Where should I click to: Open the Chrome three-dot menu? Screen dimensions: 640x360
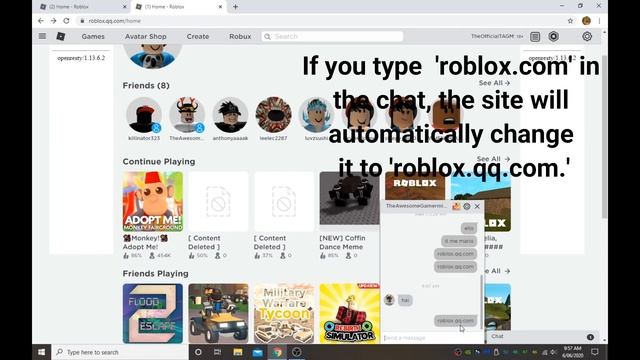[599, 21]
